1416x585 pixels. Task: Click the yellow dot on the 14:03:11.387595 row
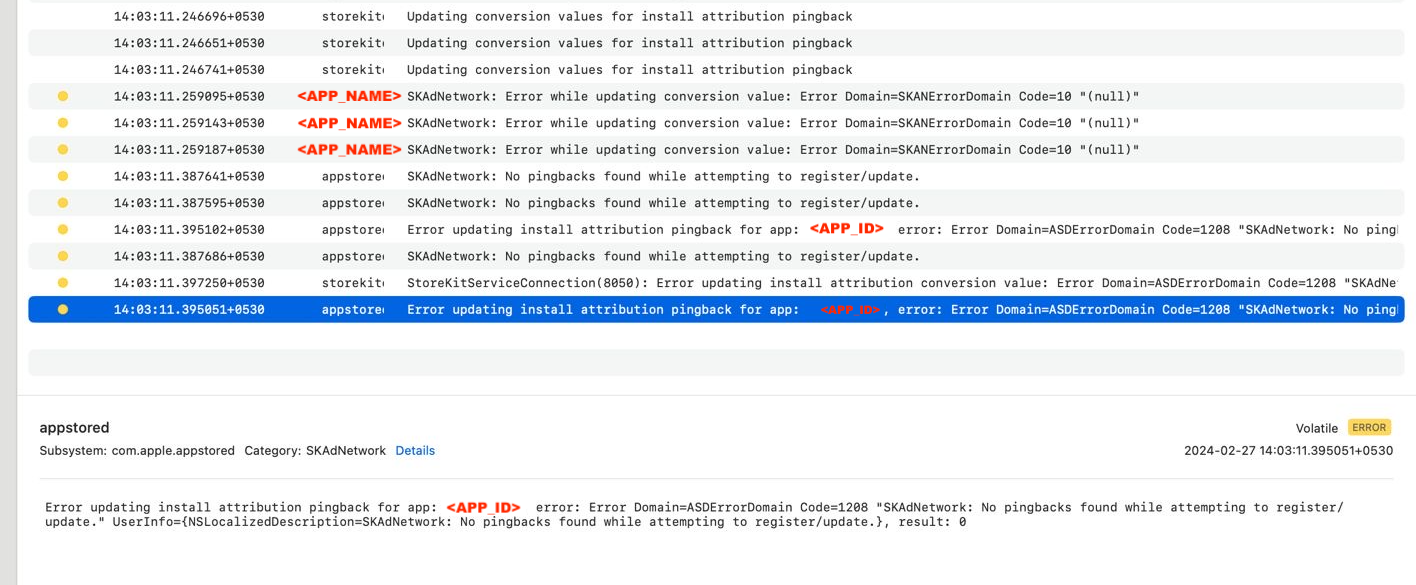coord(62,203)
